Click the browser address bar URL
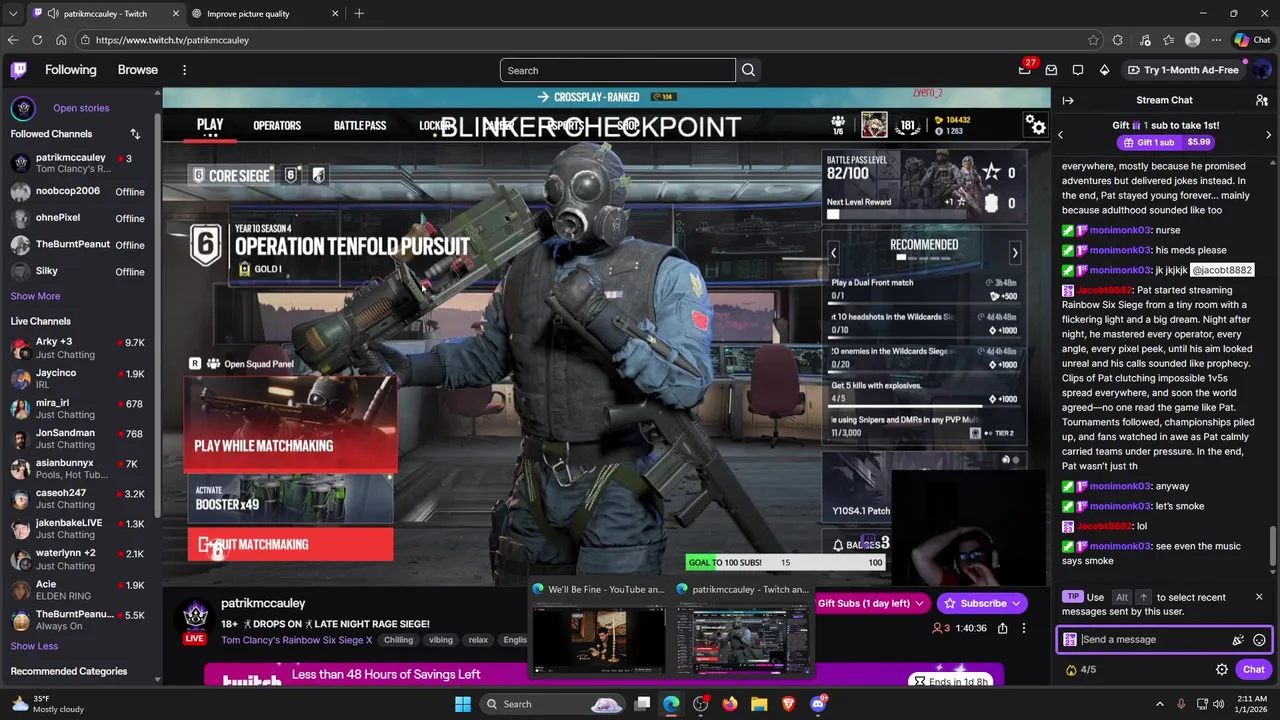The width and height of the screenshot is (1280, 720). pyautogui.click(x=172, y=40)
